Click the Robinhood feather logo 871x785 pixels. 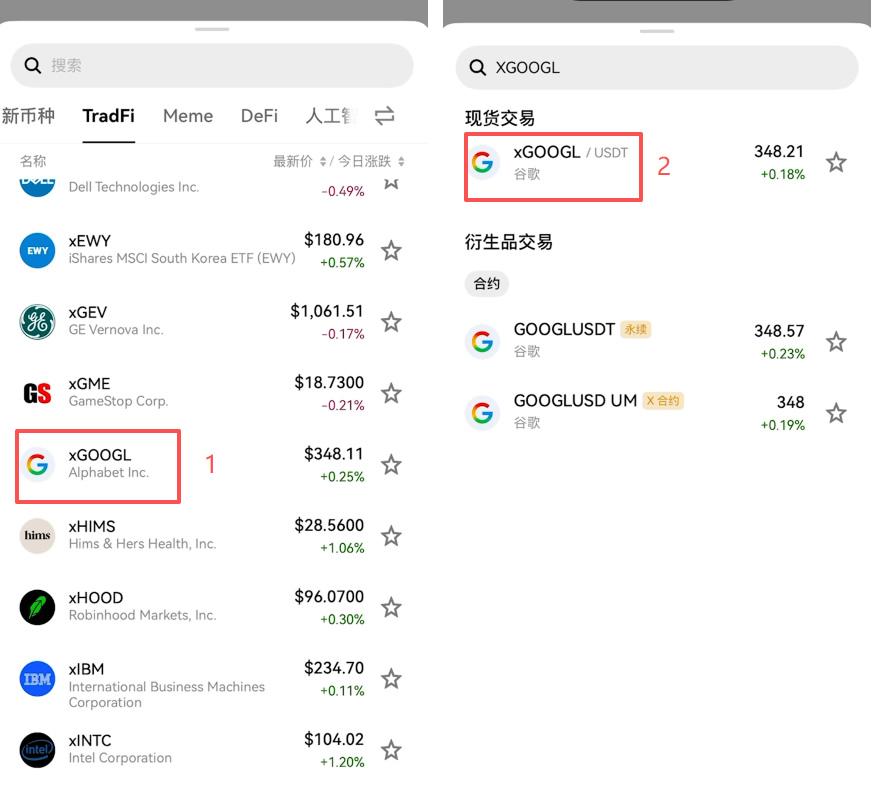point(37,607)
